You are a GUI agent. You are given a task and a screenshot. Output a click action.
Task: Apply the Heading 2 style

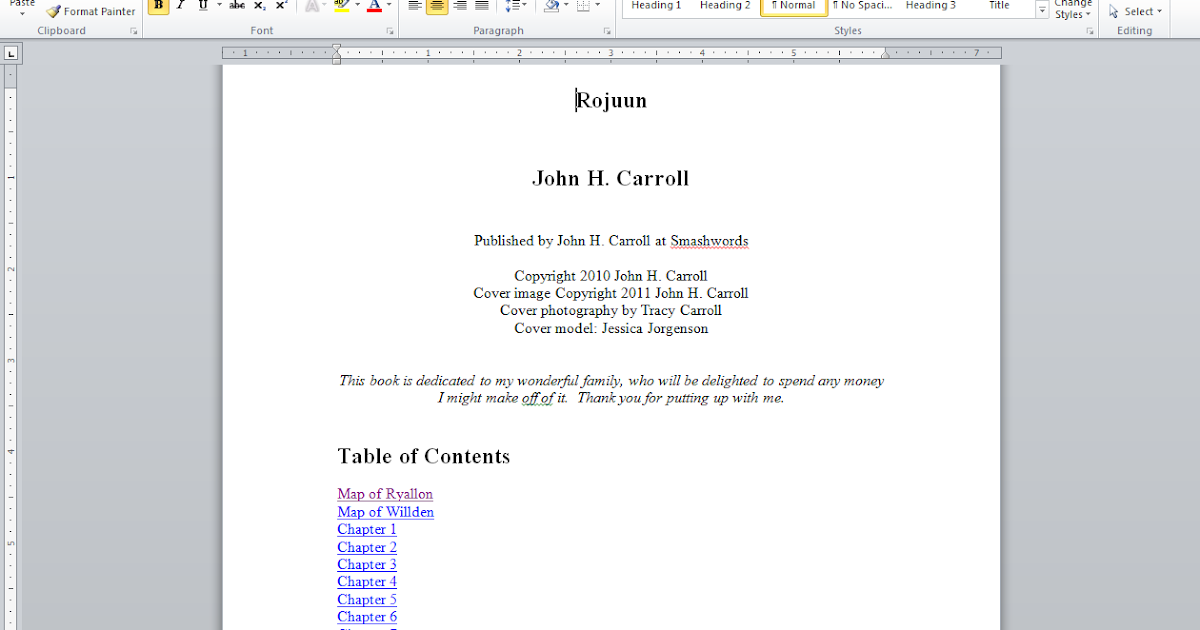pos(725,6)
